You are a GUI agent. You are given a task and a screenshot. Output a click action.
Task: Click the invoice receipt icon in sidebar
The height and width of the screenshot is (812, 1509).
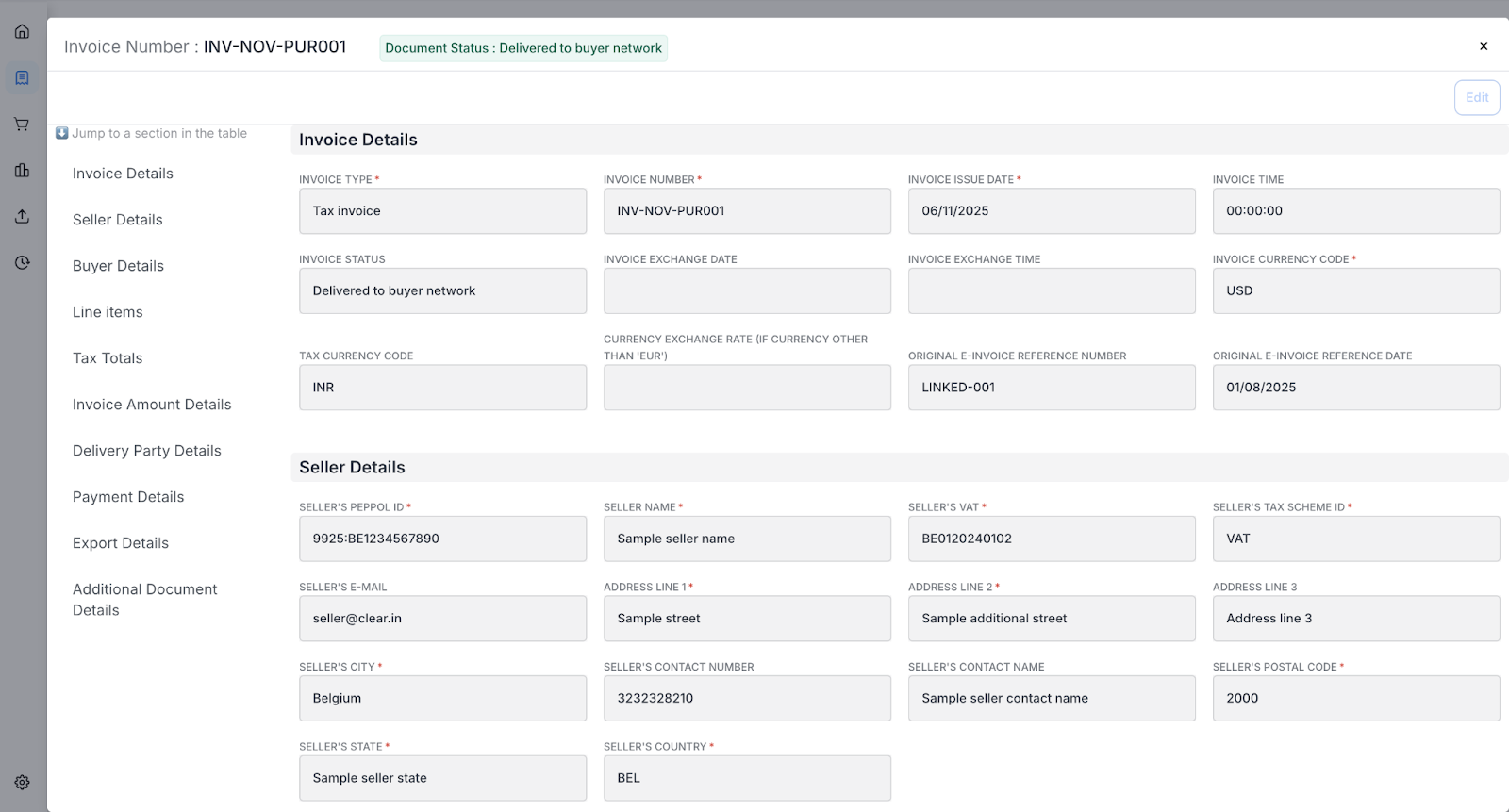(x=22, y=77)
